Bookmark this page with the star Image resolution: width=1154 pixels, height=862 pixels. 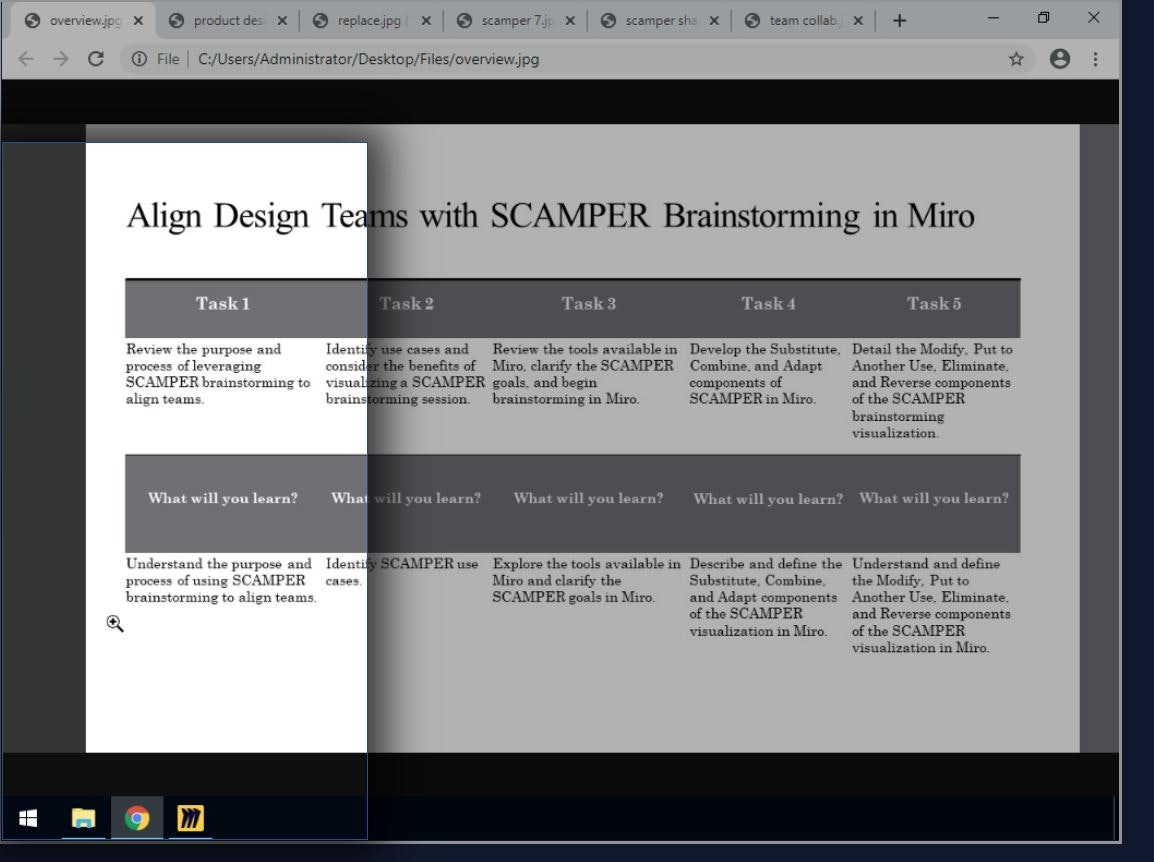point(1016,59)
